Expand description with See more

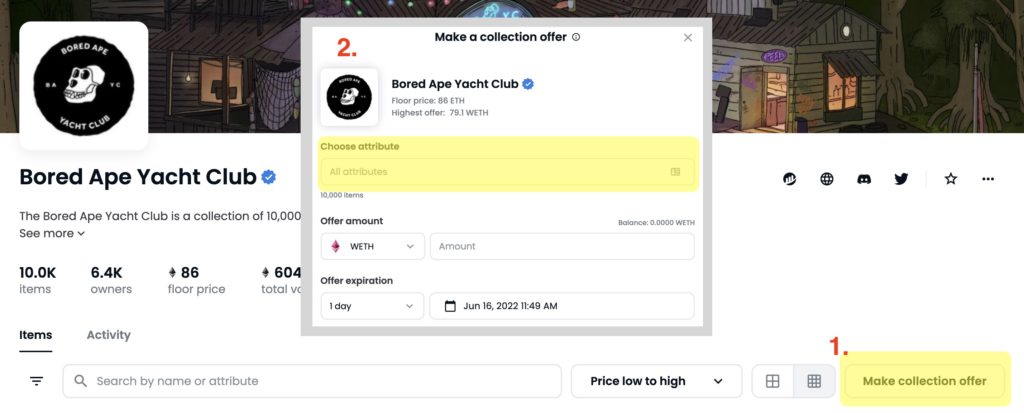click(x=52, y=233)
